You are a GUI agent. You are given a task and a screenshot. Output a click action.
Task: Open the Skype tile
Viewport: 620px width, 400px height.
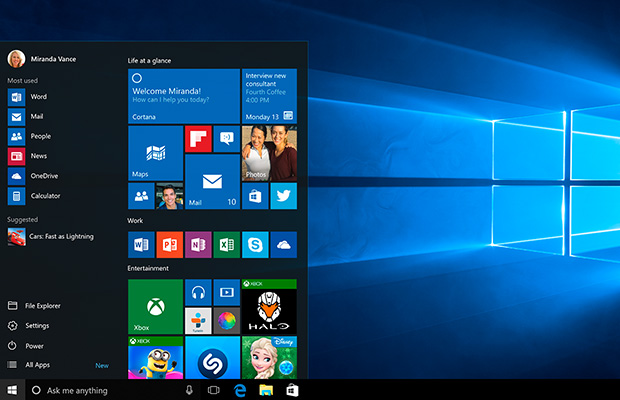255,245
